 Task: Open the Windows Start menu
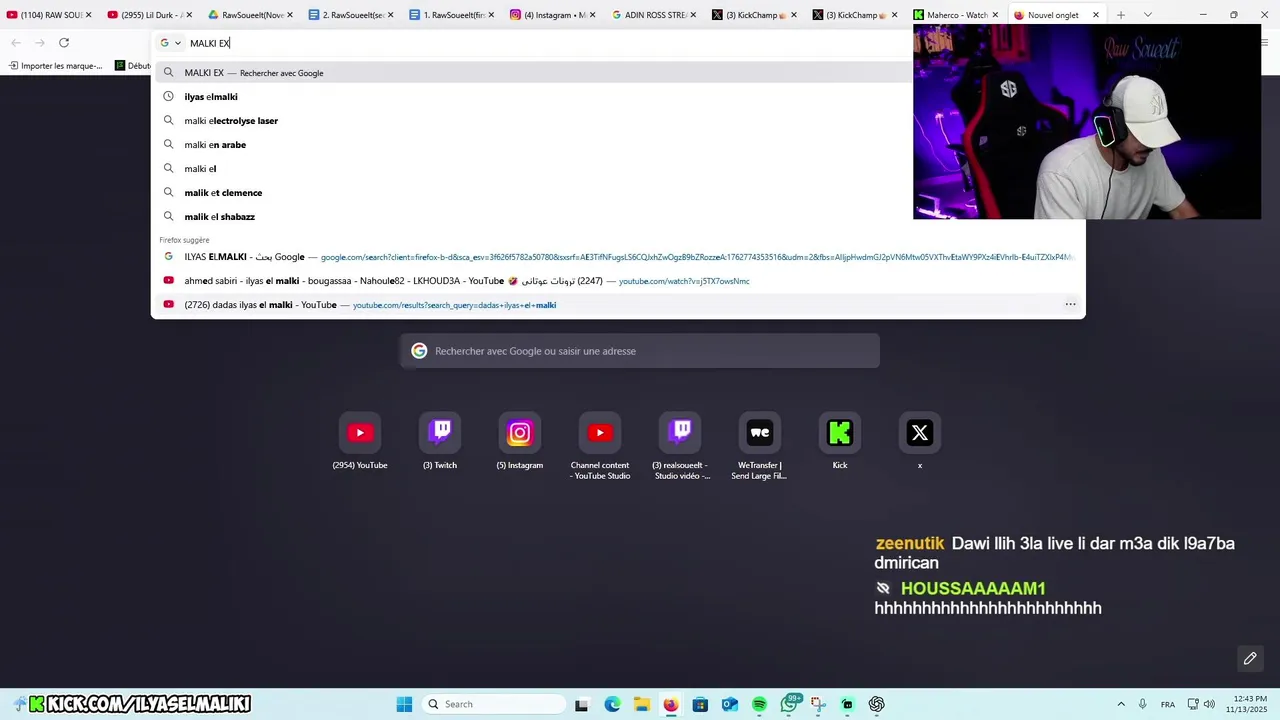(404, 704)
